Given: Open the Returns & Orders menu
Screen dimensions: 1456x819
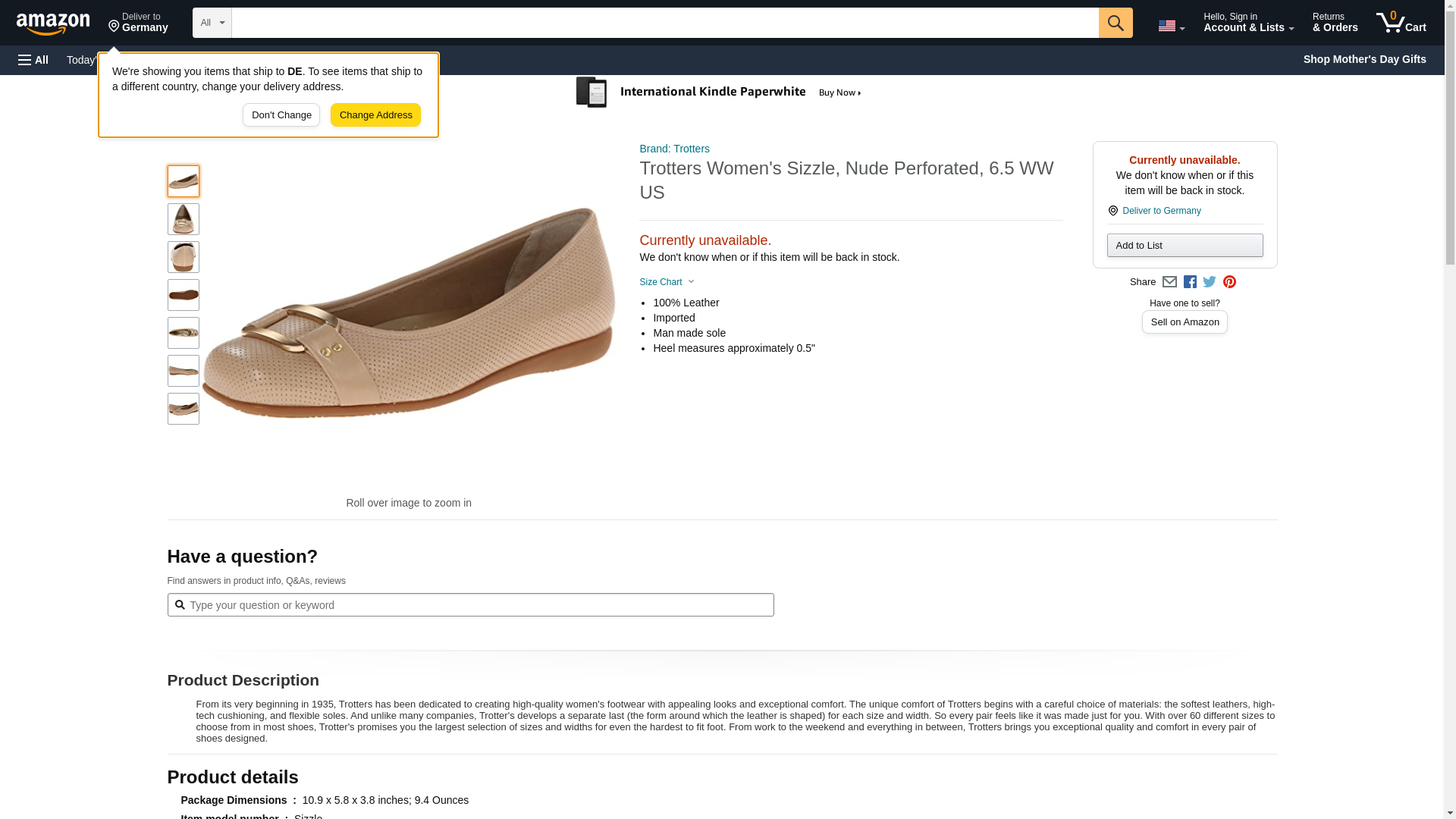Looking at the screenshot, I should [1335, 23].
